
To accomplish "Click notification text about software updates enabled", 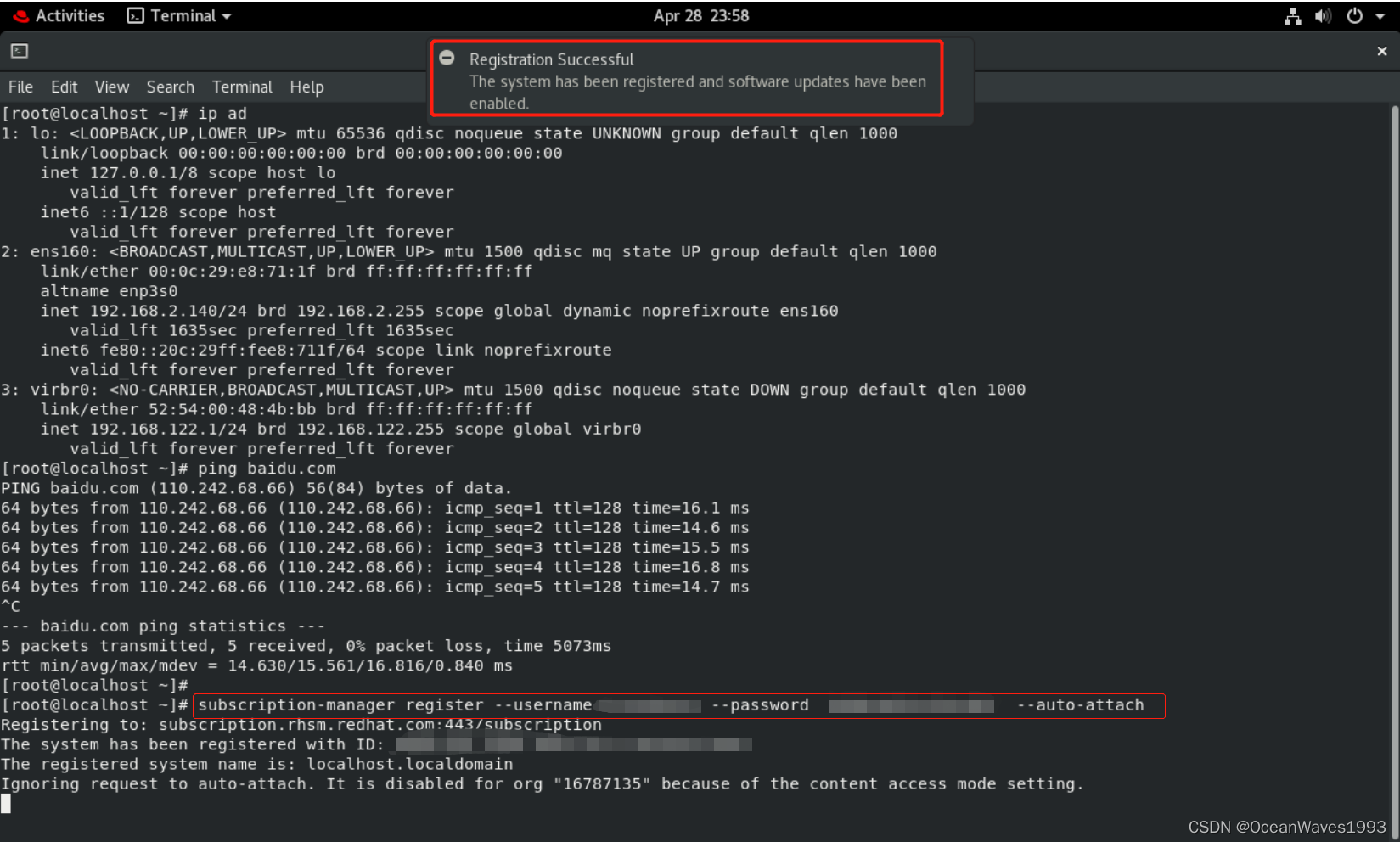I will (x=698, y=93).
